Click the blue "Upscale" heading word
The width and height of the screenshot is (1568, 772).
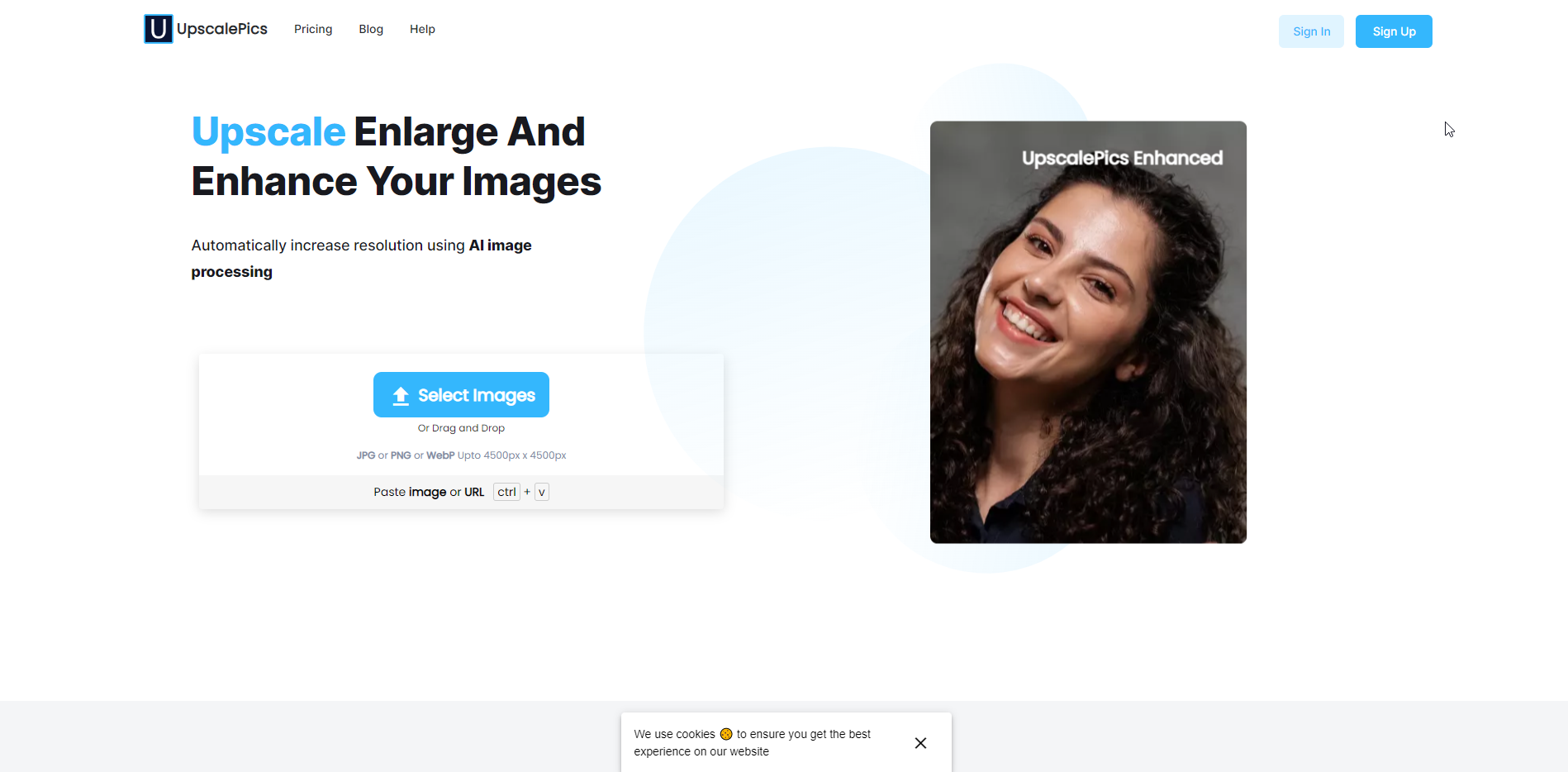268,132
